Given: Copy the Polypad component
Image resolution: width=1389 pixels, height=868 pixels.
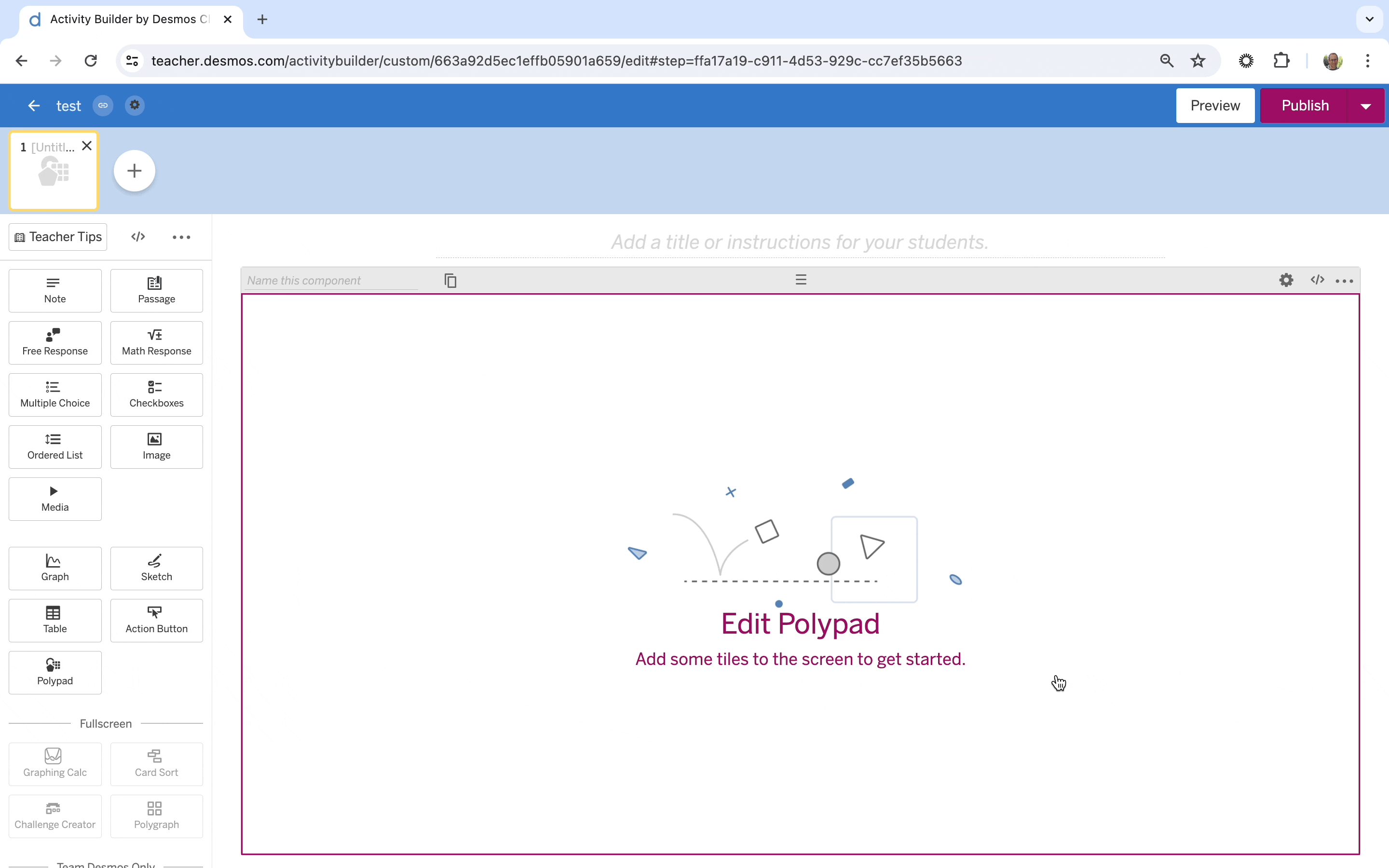Looking at the screenshot, I should [450, 280].
